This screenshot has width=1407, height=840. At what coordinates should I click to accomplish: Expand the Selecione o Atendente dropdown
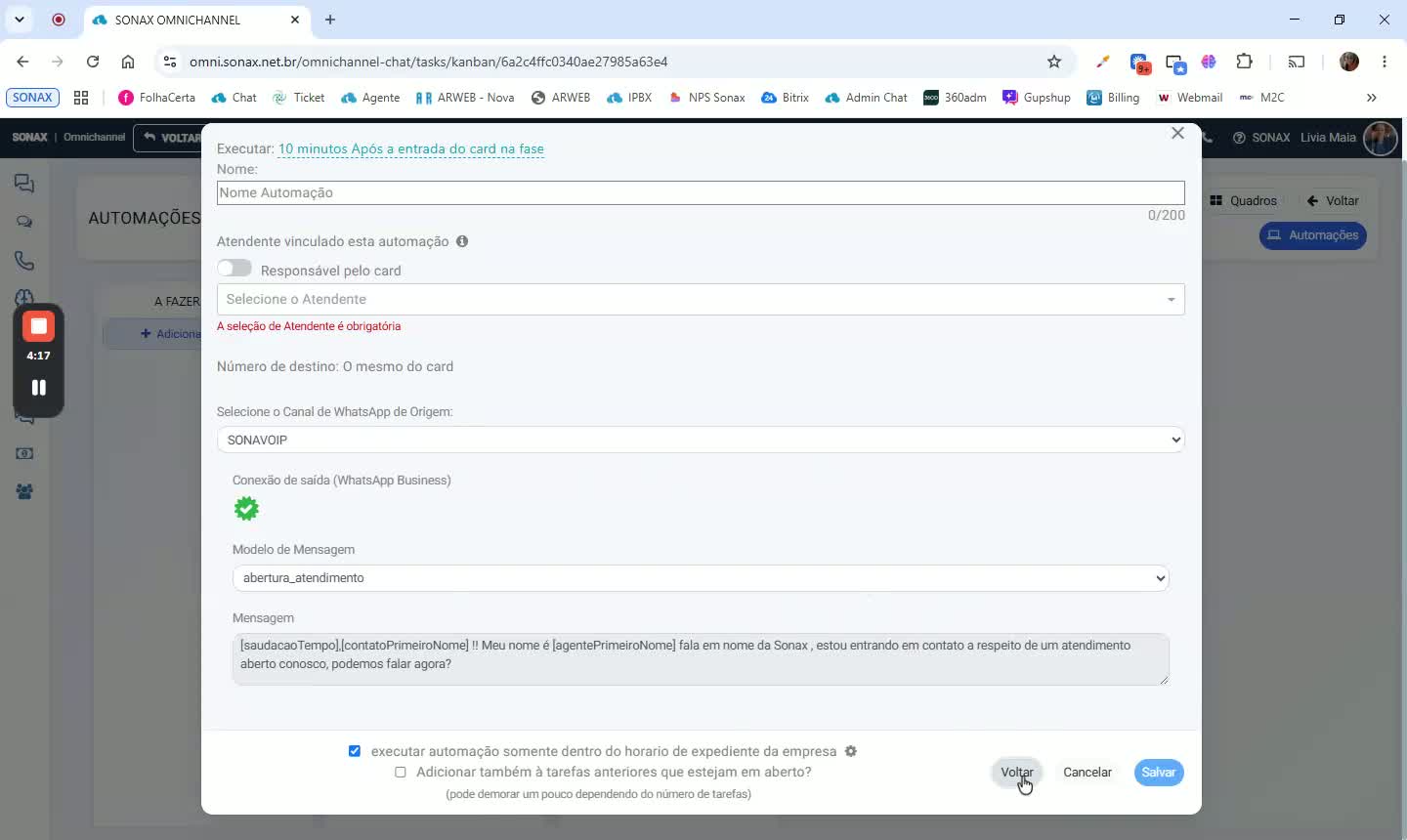point(701,299)
